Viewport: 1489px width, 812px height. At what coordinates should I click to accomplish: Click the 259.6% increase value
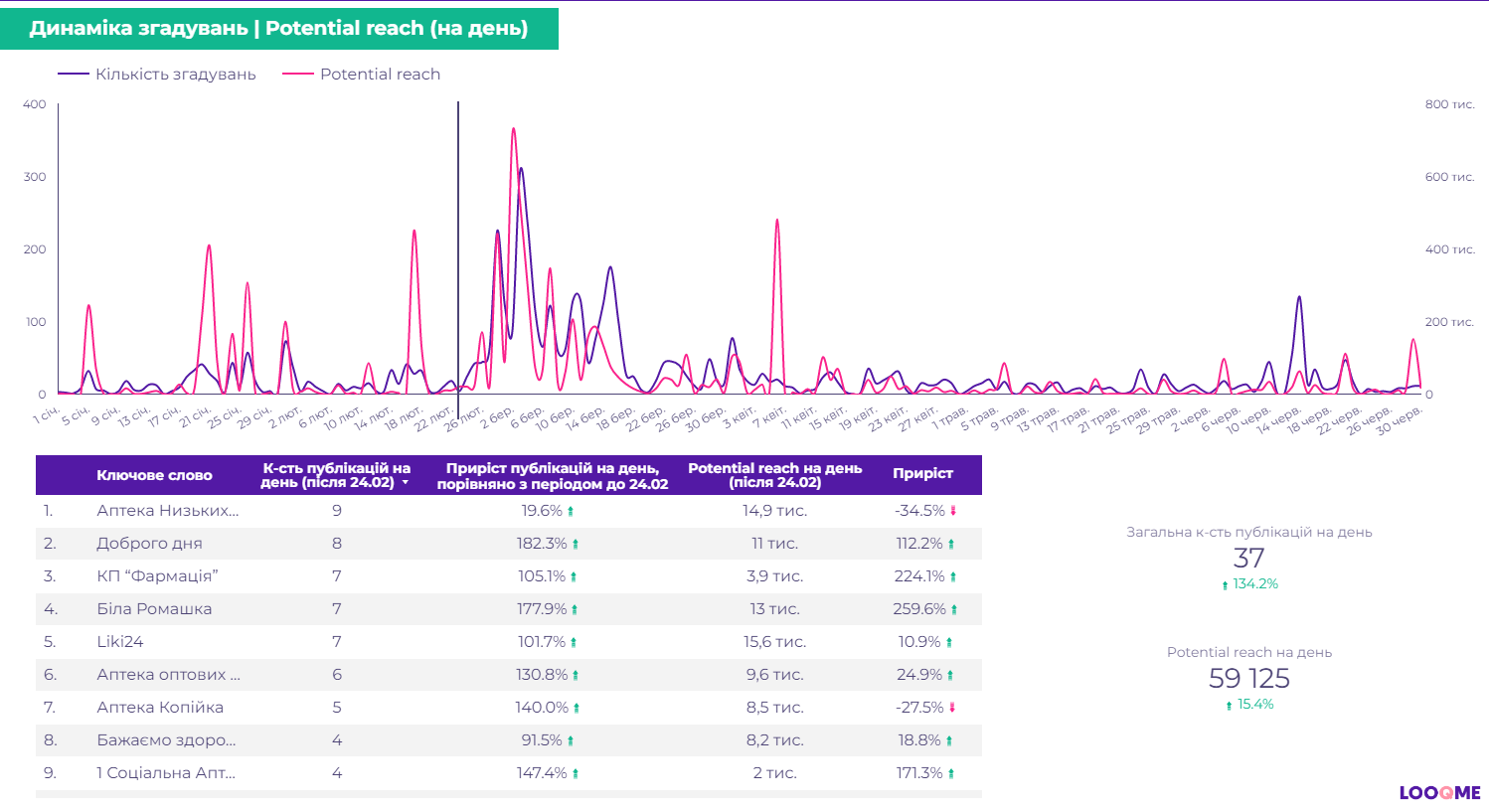tap(919, 609)
